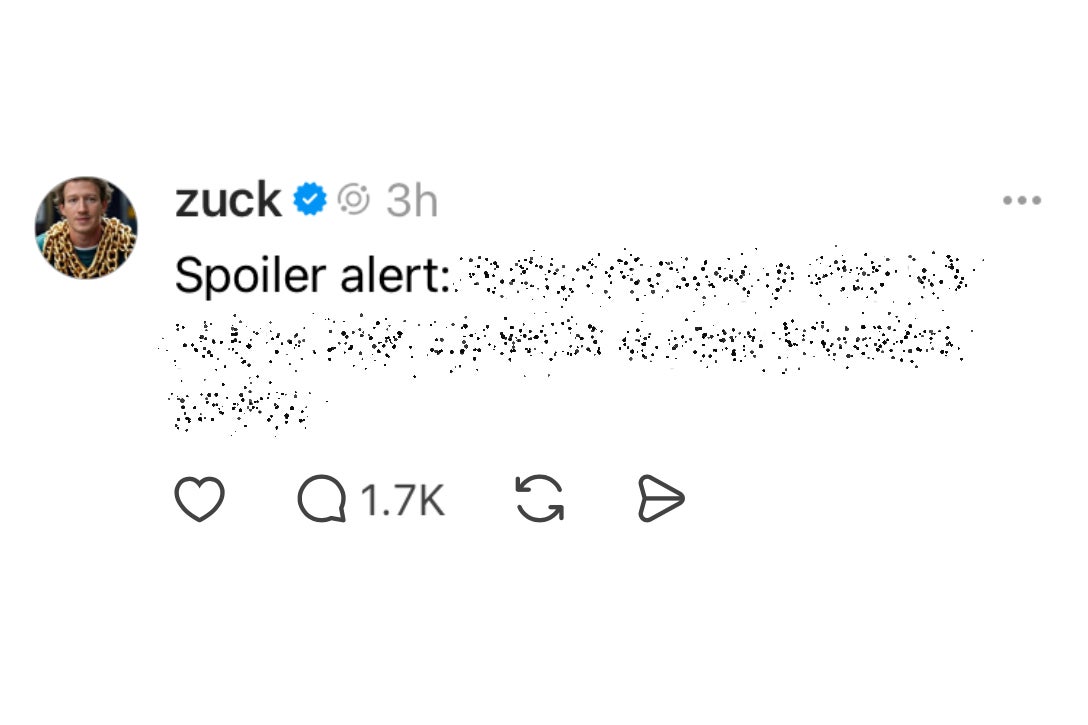Image resolution: width=1088 pixels, height=725 pixels.
Task: Repost using the circular arrows icon
Action: [540, 499]
